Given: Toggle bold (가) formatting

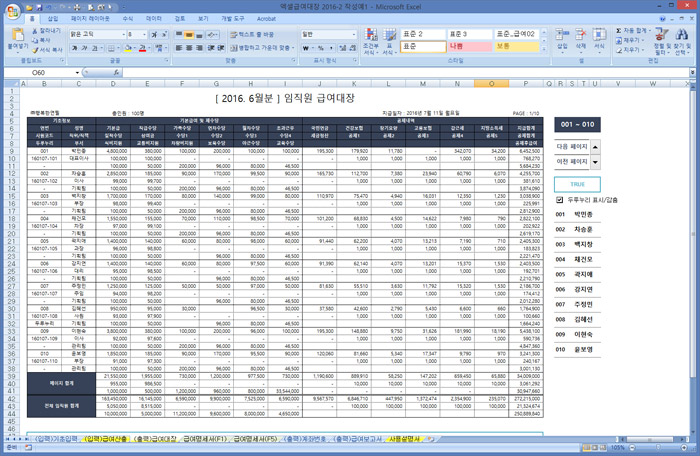Looking at the screenshot, I should pos(74,48).
